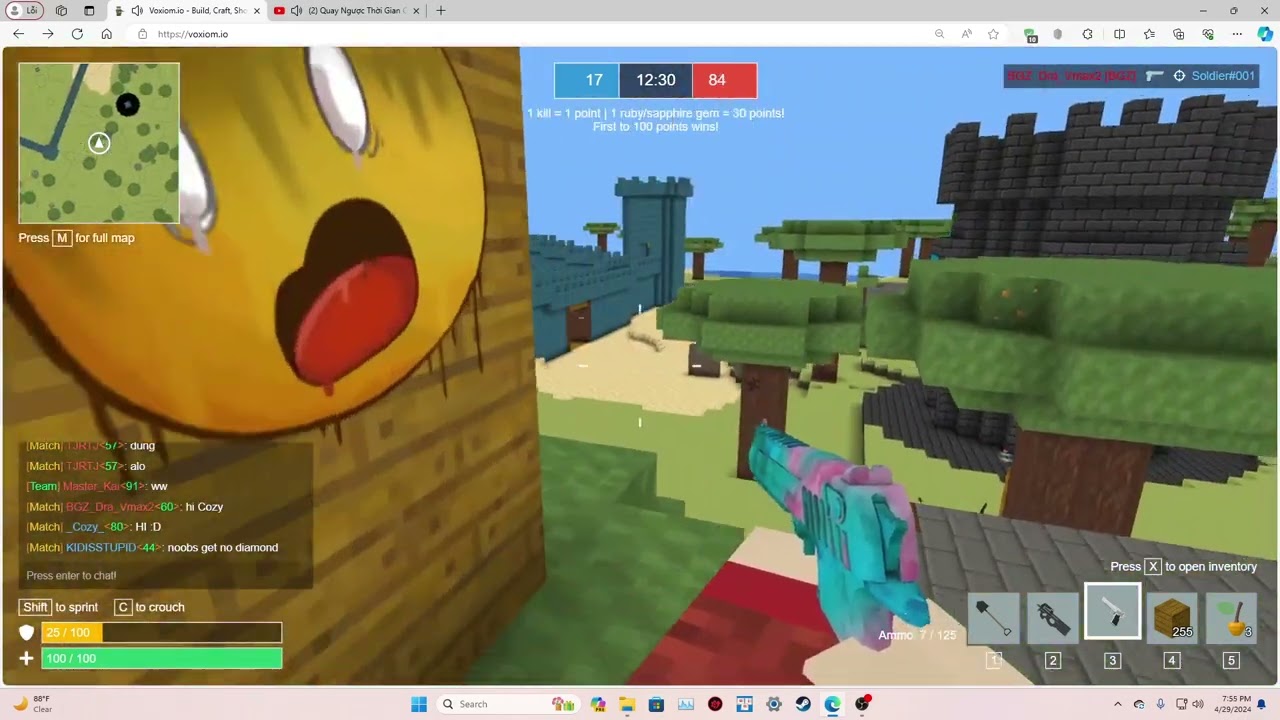Click the C crouch key hint
Image resolution: width=1280 pixels, height=720 pixels.
pos(123,607)
